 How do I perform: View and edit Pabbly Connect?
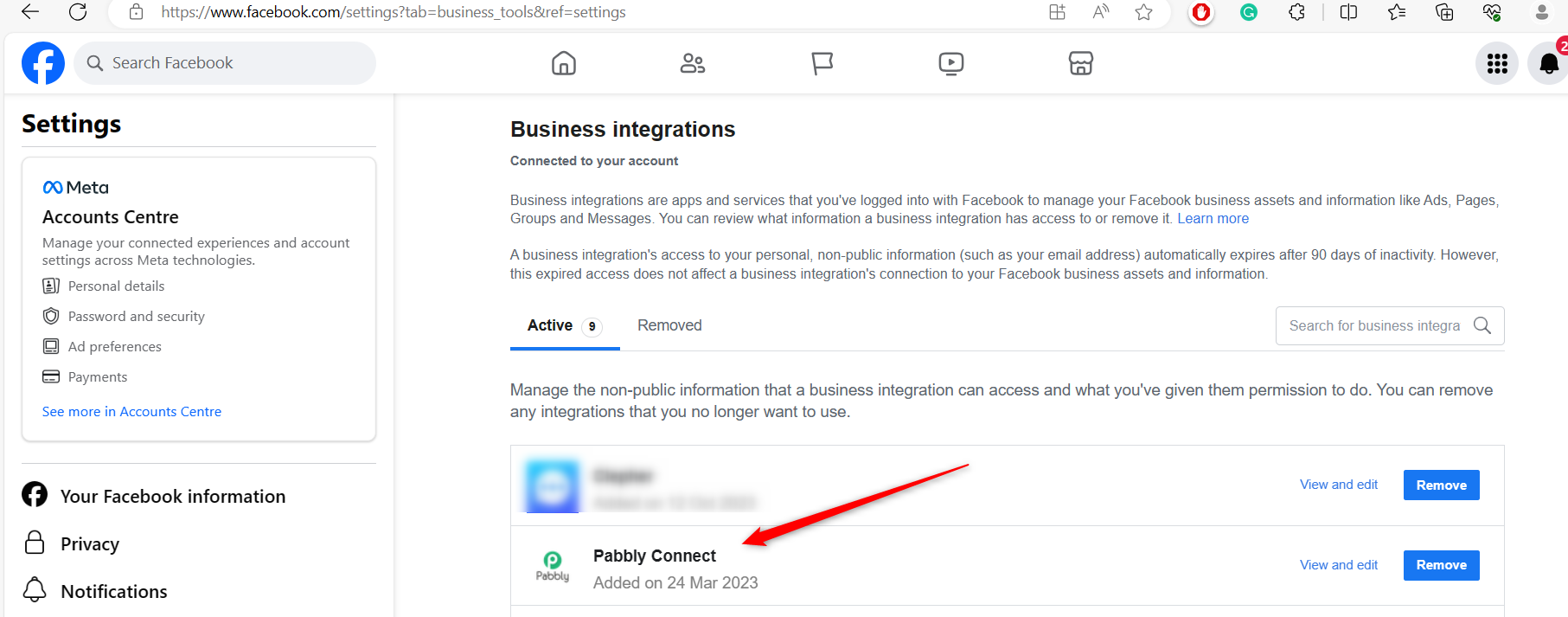coord(1339,565)
